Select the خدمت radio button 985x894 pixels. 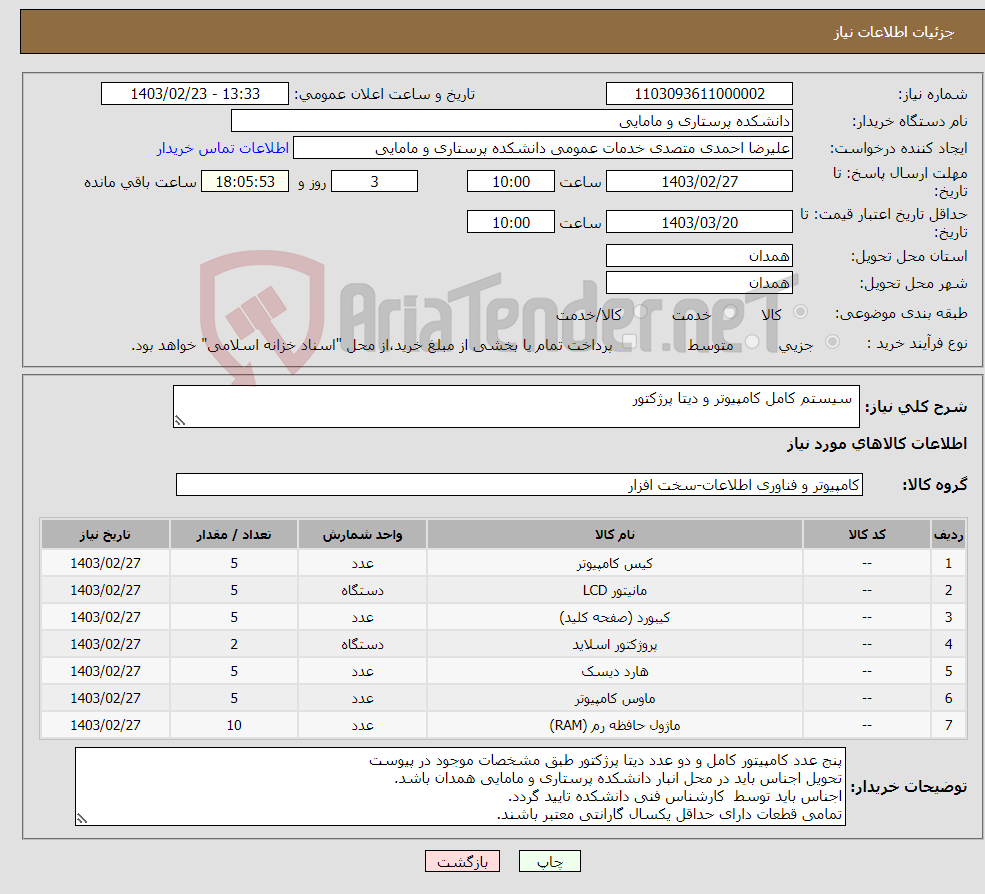[729, 312]
